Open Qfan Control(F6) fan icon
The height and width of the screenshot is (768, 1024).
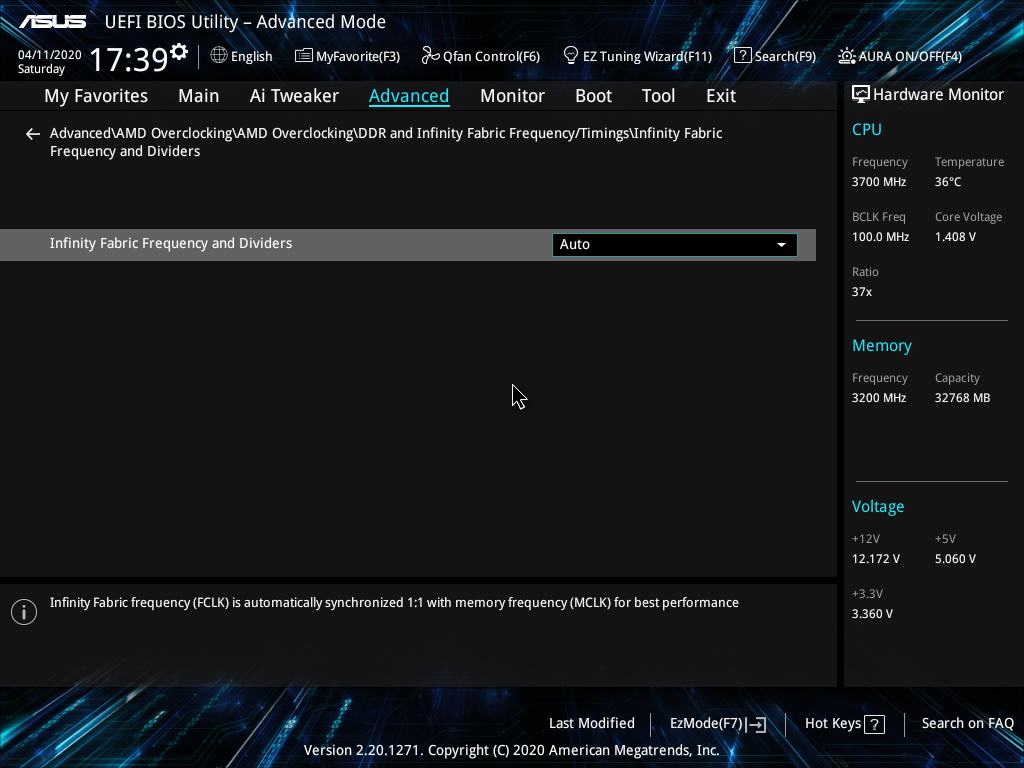pos(430,56)
